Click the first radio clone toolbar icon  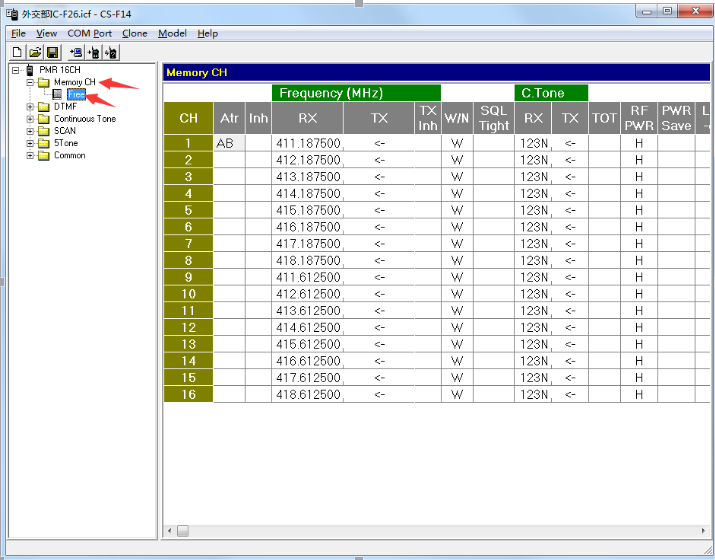coord(76,52)
